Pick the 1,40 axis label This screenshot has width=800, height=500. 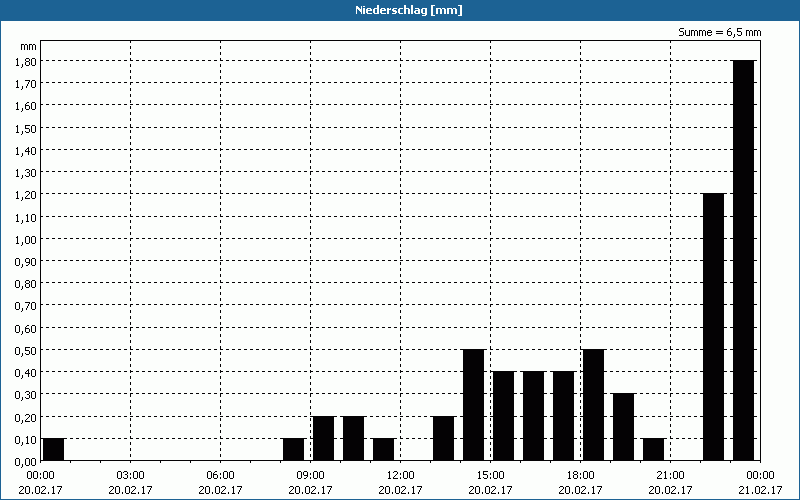pyautogui.click(x=26, y=151)
